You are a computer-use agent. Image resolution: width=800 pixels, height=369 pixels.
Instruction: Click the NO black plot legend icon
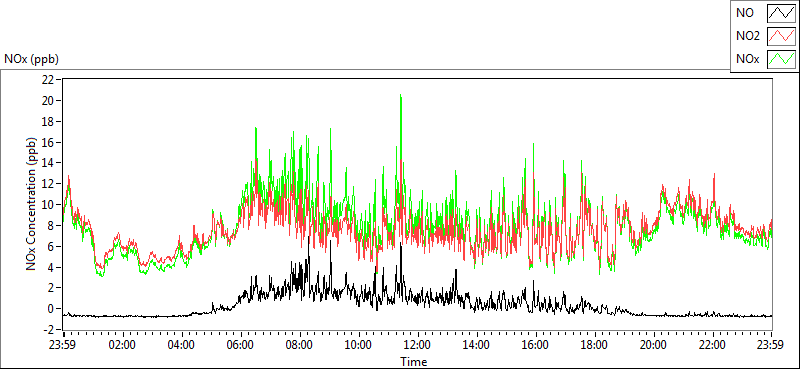pos(782,14)
